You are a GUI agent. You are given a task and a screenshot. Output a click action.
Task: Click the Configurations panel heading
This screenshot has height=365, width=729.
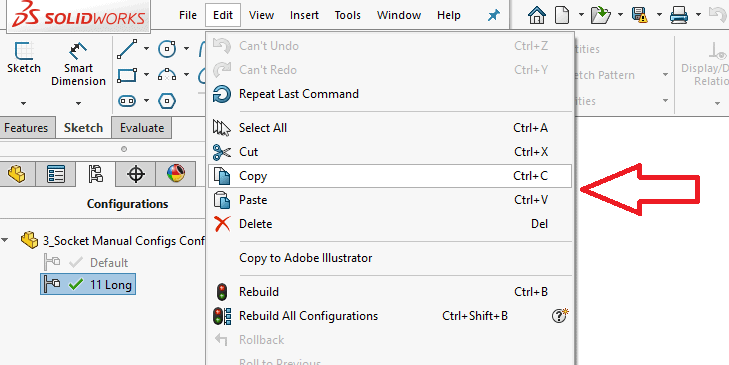point(127,204)
